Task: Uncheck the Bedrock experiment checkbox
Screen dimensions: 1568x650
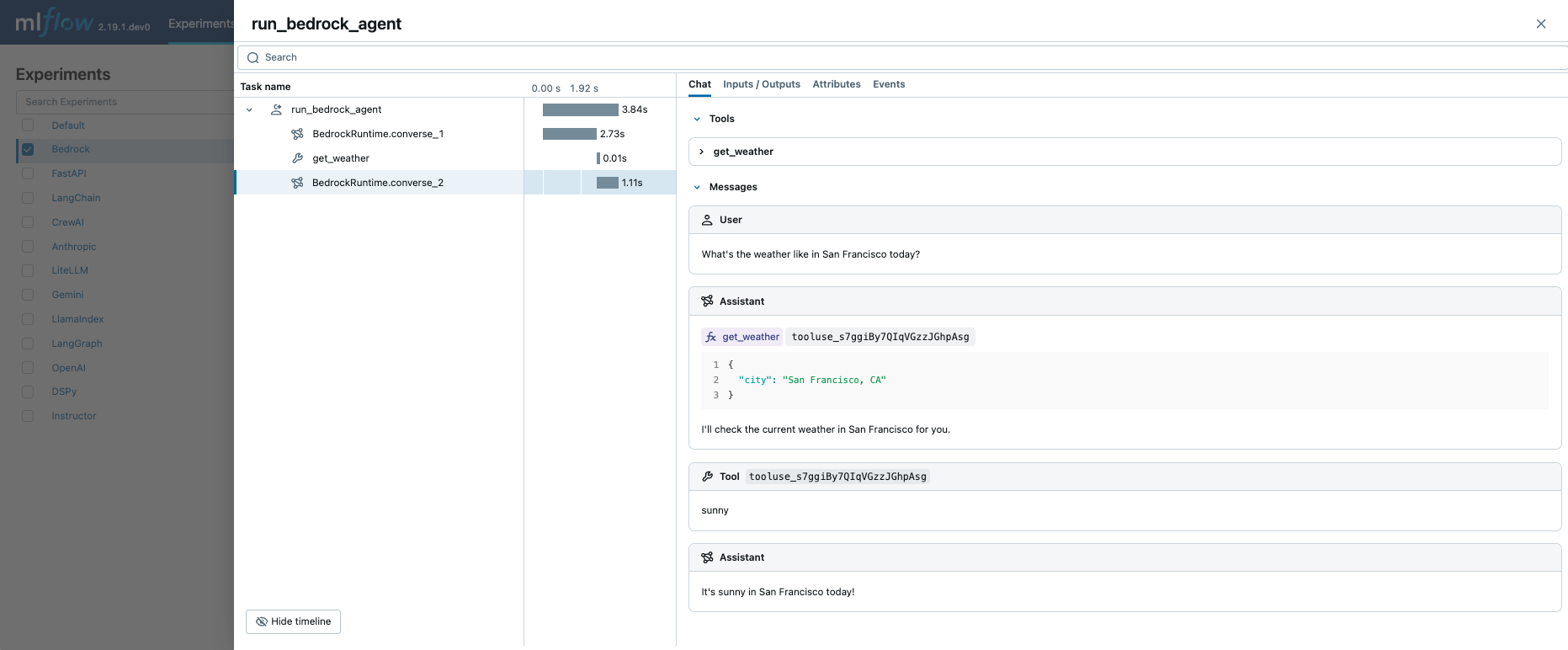Action: click(28, 149)
